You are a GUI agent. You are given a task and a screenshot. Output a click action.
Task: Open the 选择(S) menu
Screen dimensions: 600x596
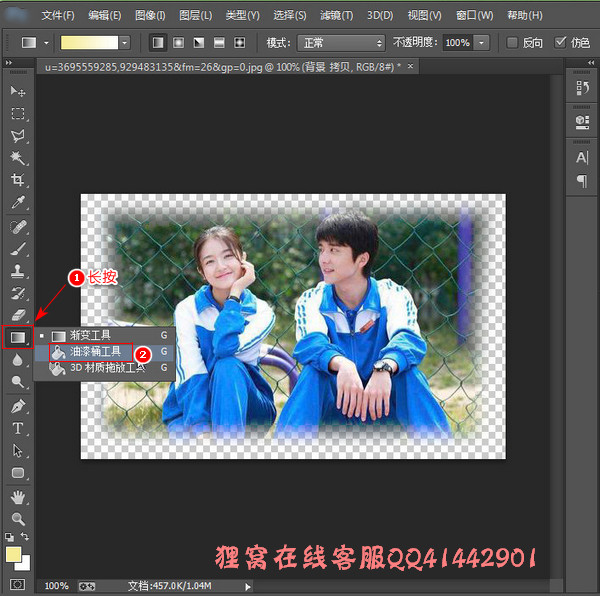pyautogui.click(x=290, y=15)
